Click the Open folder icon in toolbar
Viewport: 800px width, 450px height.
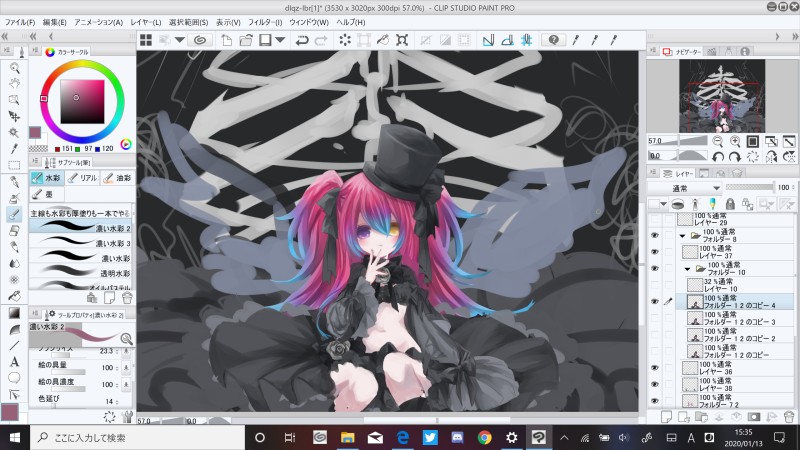click(x=246, y=40)
